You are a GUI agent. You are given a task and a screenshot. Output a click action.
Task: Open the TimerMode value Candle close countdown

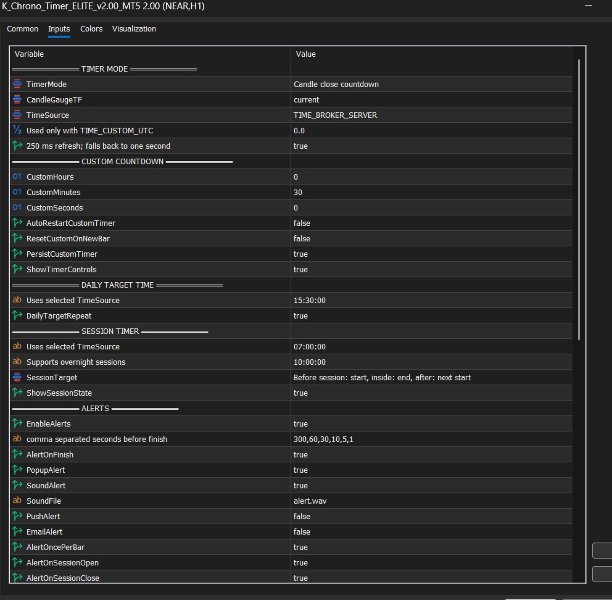431,84
